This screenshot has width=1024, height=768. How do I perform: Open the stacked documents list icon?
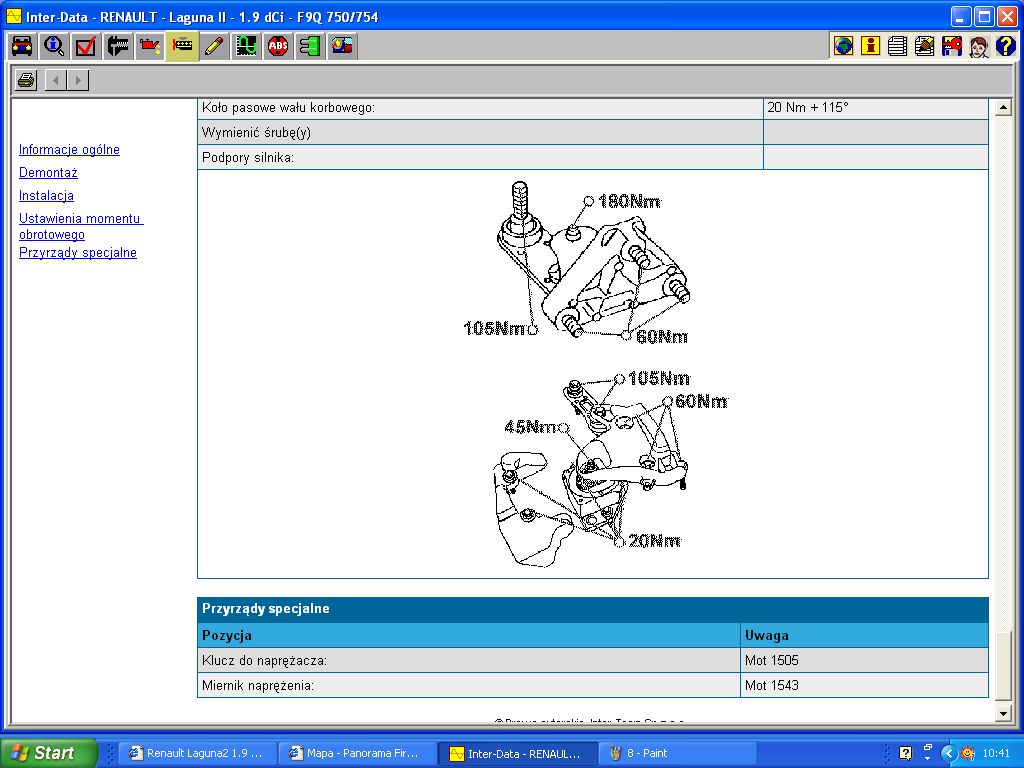click(x=897, y=46)
